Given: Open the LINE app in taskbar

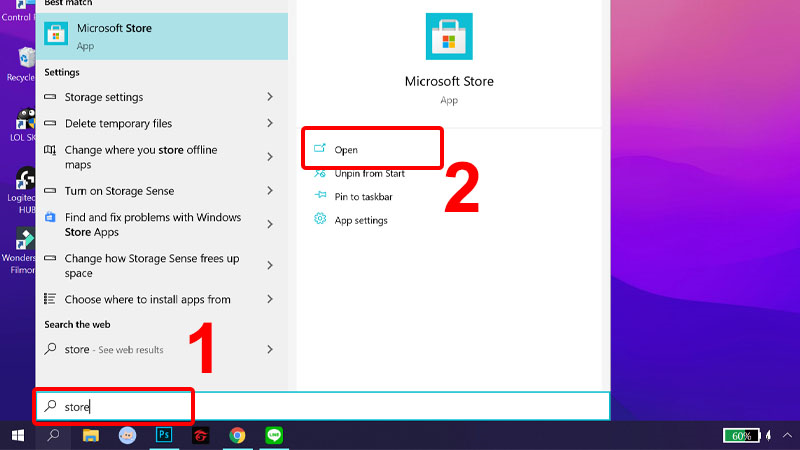Looking at the screenshot, I should [x=273, y=435].
